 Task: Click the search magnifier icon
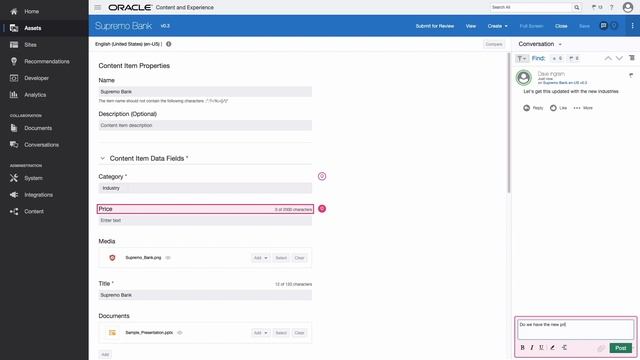577,7
